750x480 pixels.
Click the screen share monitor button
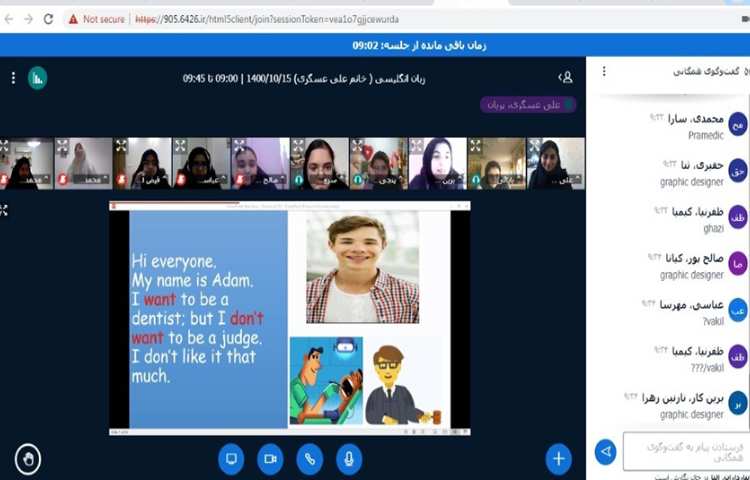tap(230, 459)
